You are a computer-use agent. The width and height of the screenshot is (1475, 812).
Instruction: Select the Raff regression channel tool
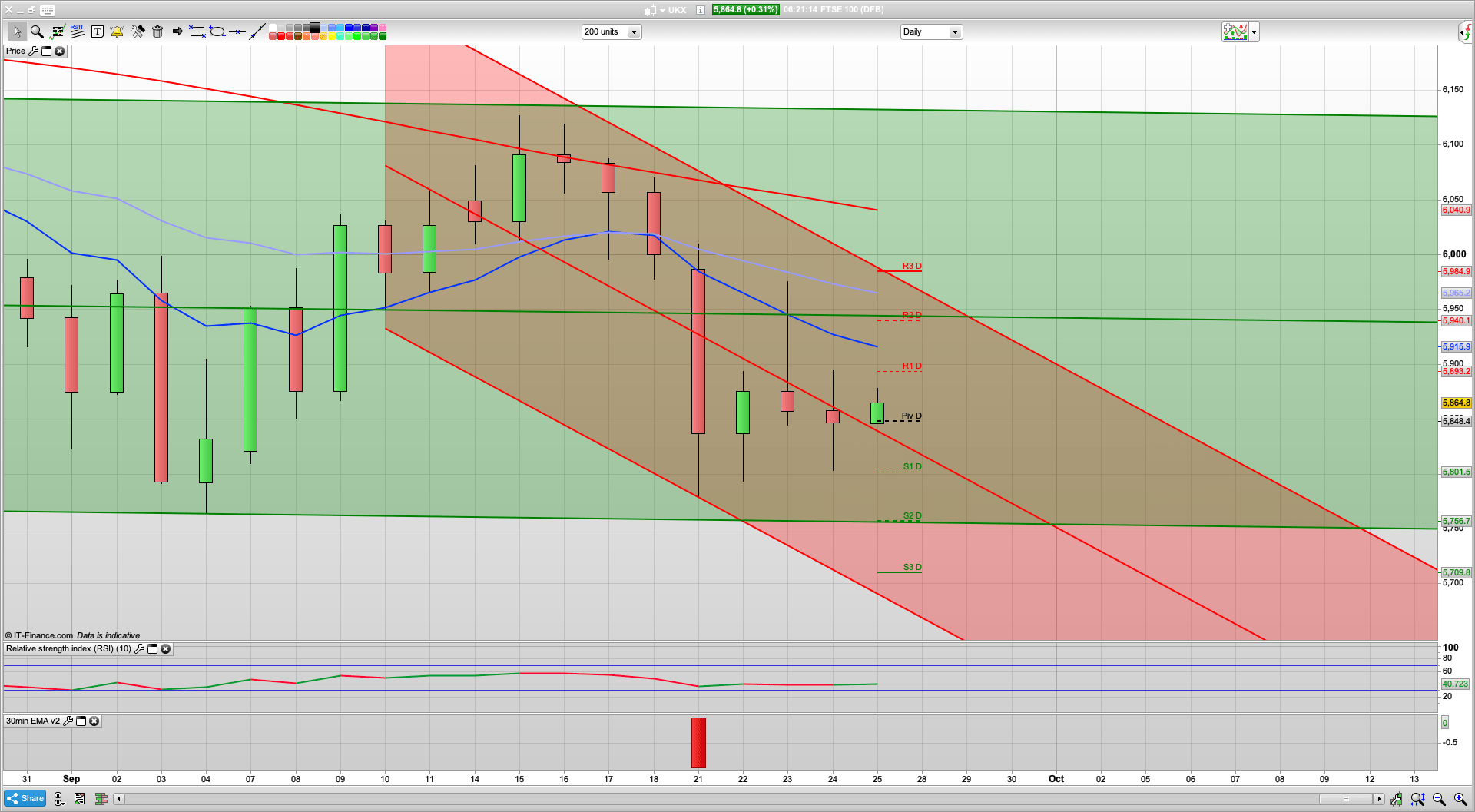coord(77,31)
